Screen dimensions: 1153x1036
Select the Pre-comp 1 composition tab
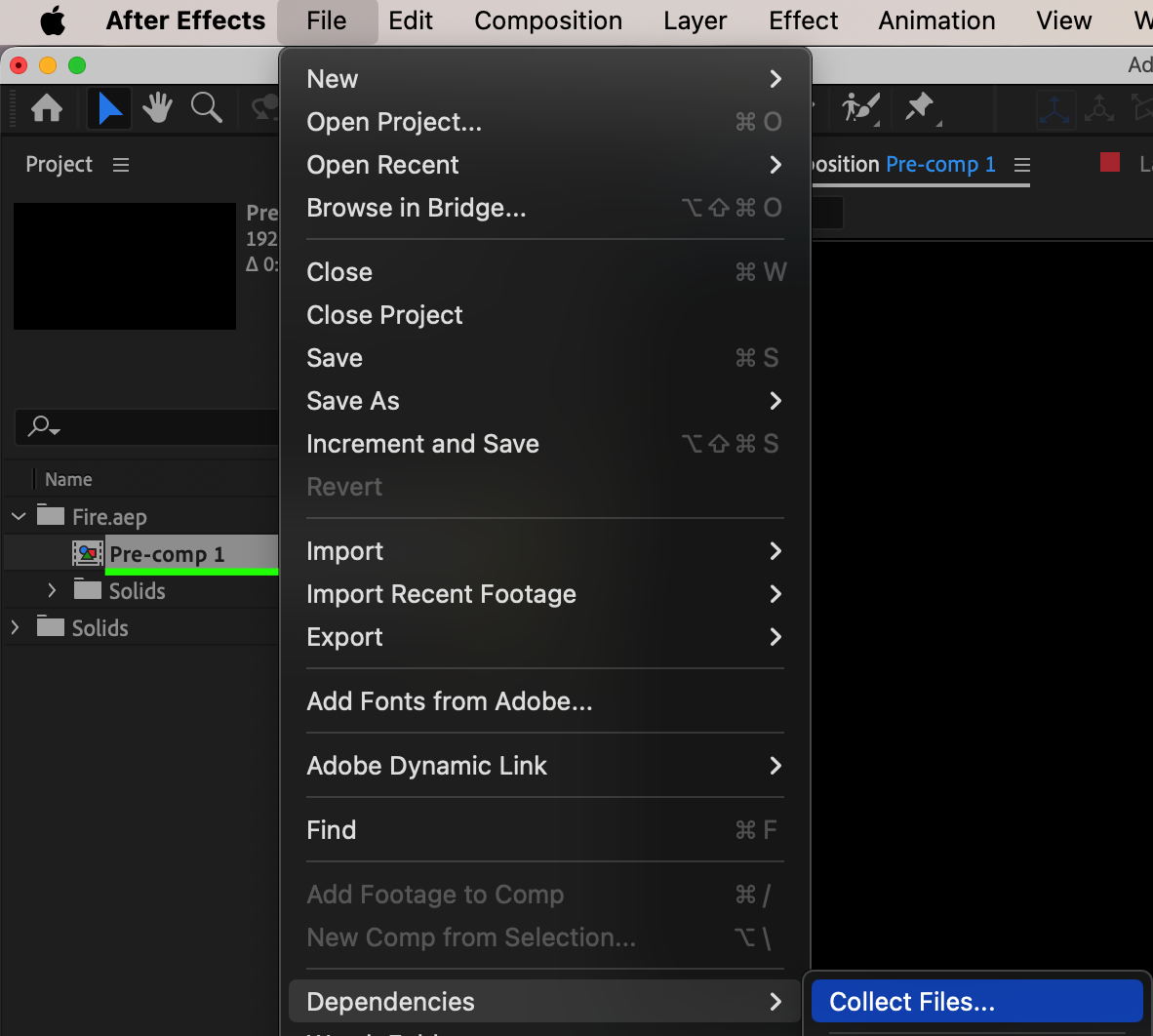940,164
